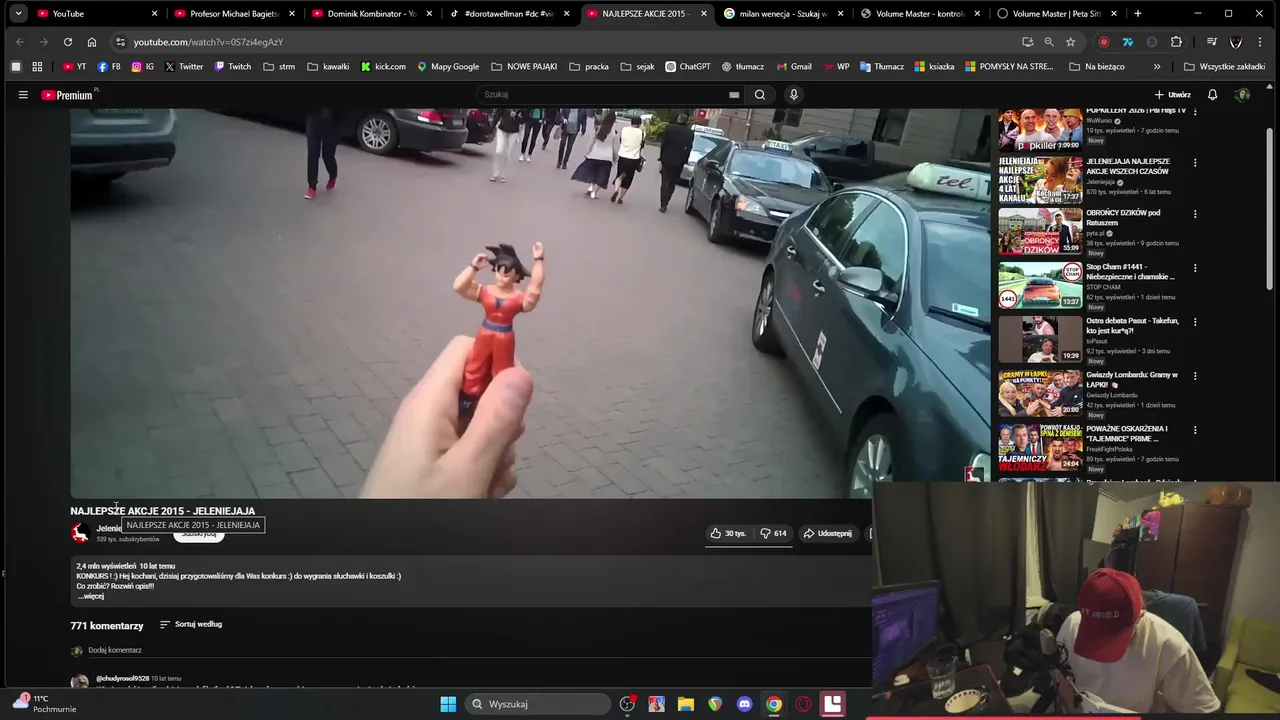Open the Chrome extensions puzzle icon
Image resolution: width=1280 pixels, height=720 pixels.
click(1176, 42)
